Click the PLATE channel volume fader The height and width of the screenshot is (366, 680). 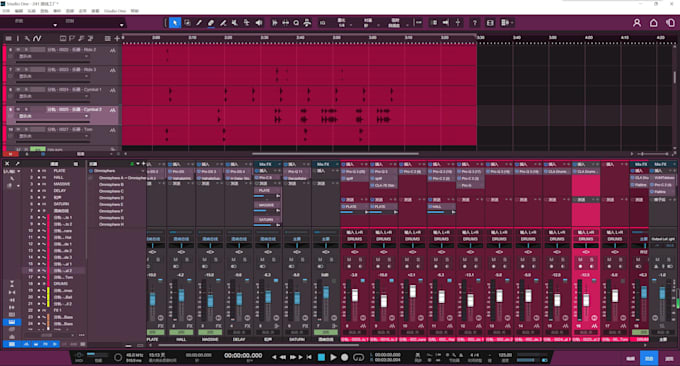pos(152,299)
